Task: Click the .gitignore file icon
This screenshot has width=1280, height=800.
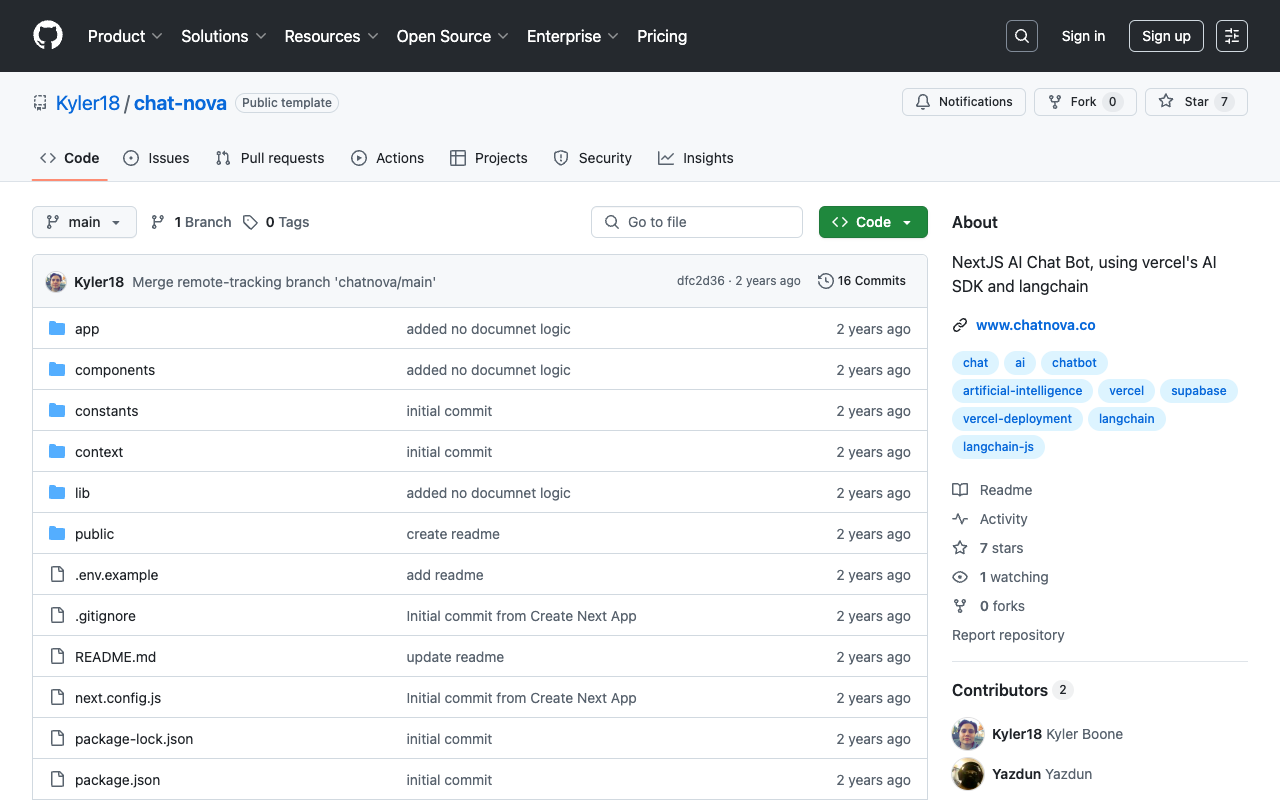Action: pos(57,616)
